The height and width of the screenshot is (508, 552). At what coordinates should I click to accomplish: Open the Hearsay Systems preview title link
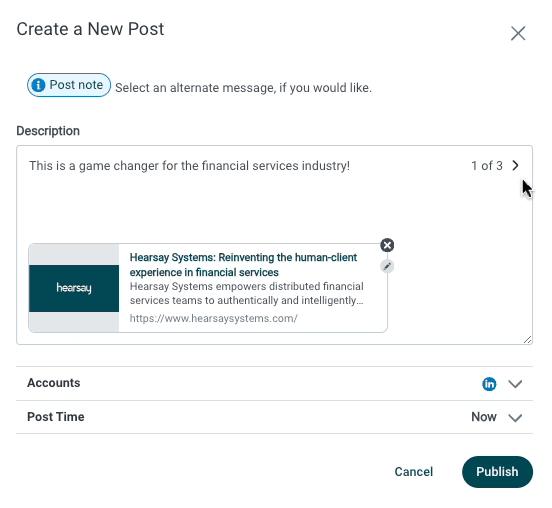[x=243, y=265]
